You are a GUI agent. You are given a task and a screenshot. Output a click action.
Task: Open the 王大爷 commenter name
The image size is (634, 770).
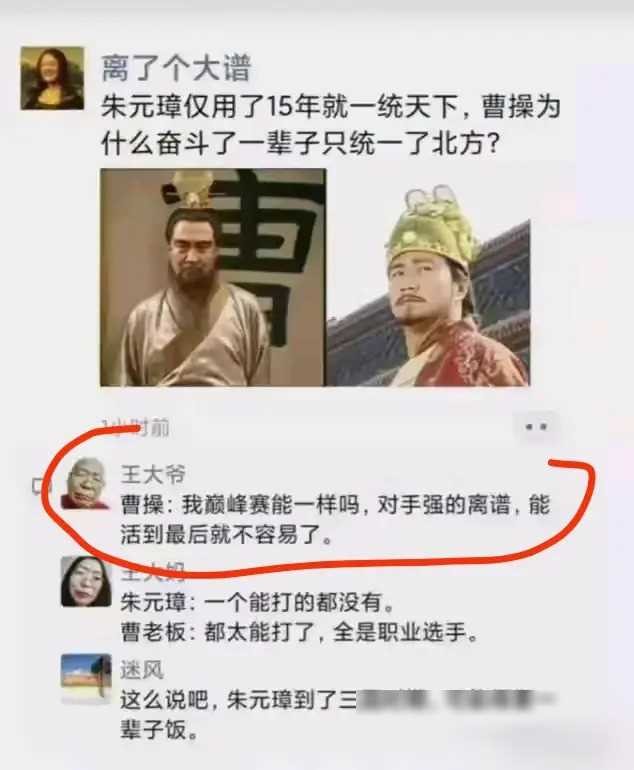coord(153,474)
